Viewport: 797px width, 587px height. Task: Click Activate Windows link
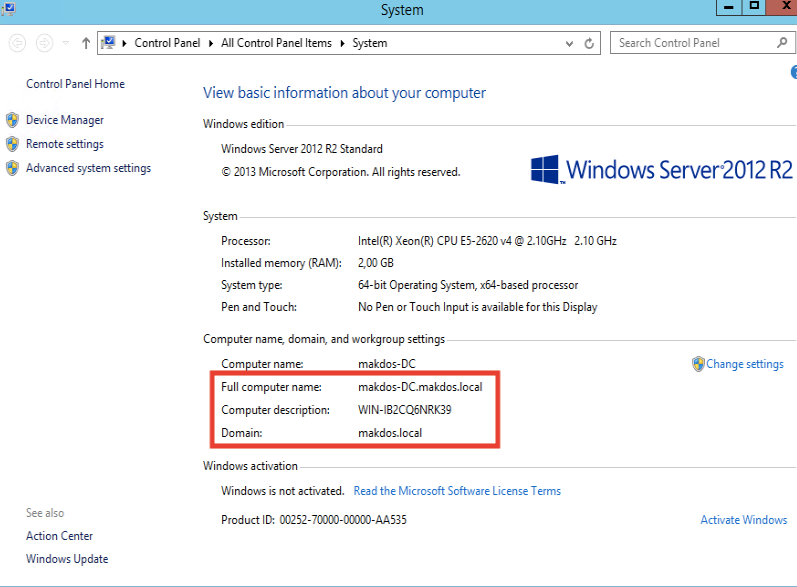click(744, 520)
